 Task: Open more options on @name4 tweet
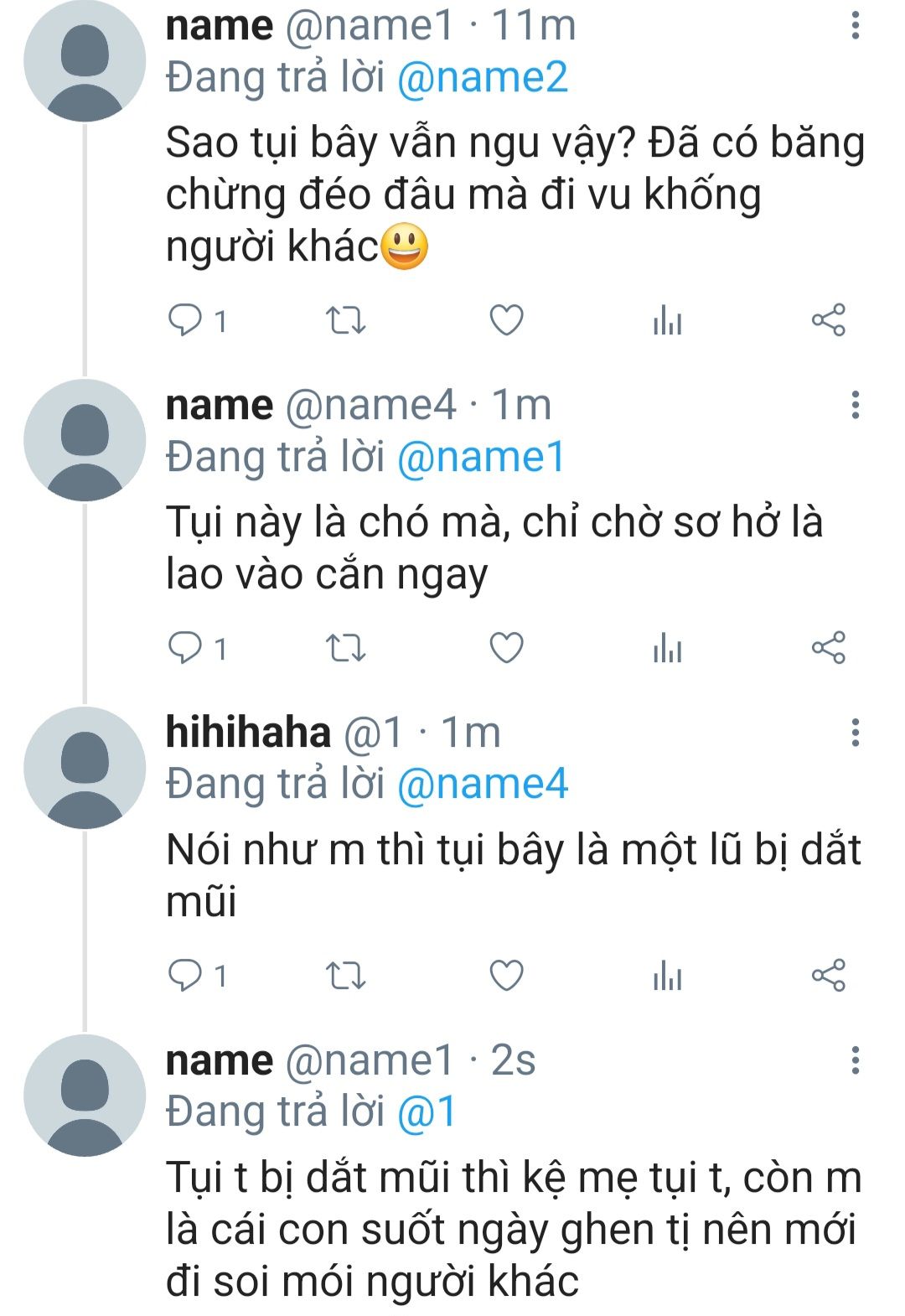[855, 405]
